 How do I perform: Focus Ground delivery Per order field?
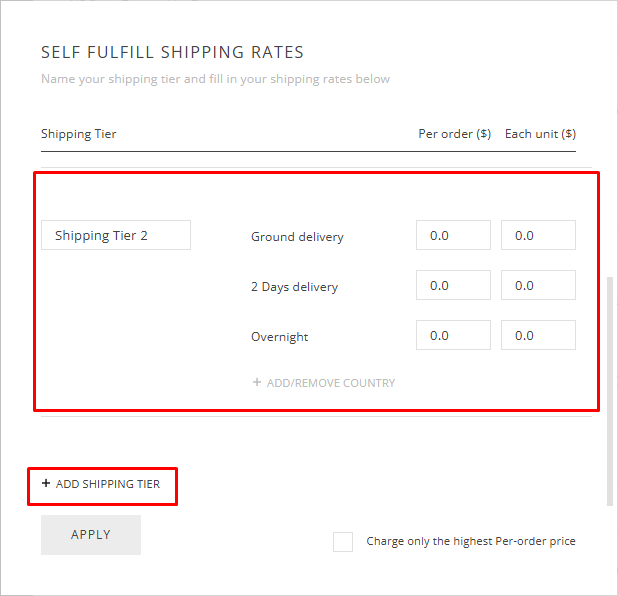click(453, 236)
